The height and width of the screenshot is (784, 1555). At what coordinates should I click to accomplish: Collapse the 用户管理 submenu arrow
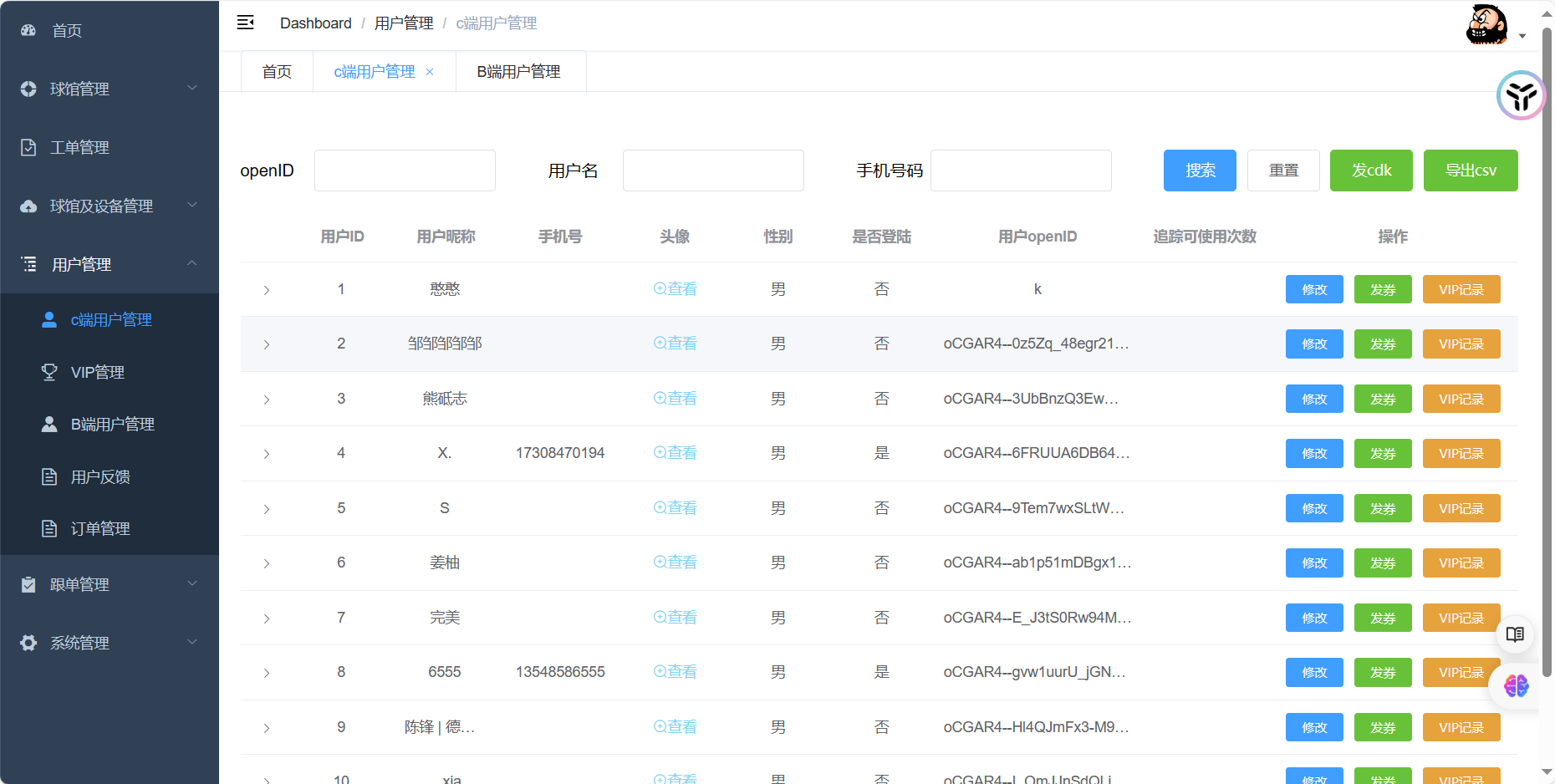(x=192, y=263)
